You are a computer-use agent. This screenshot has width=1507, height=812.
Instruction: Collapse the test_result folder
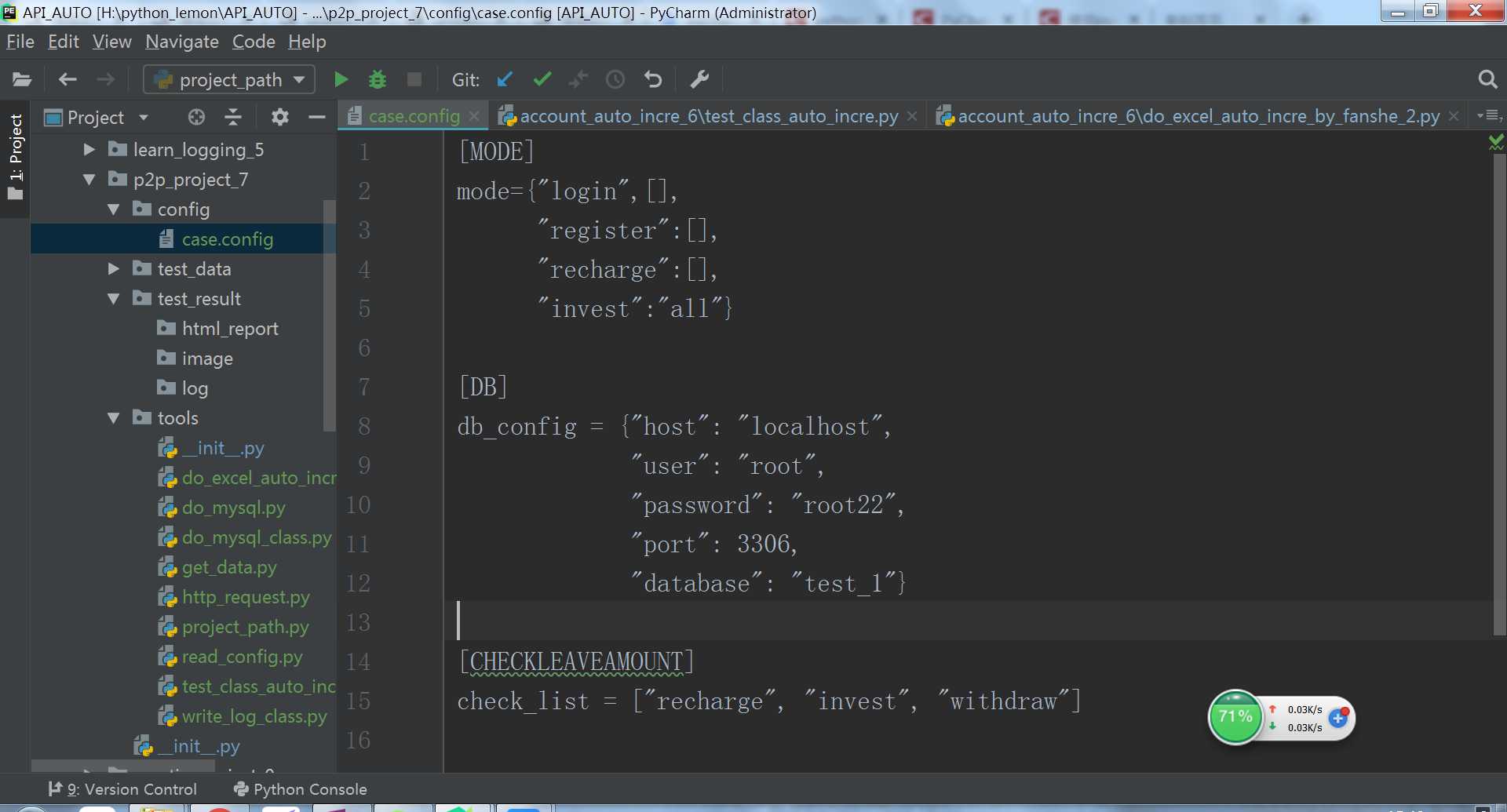(x=114, y=299)
